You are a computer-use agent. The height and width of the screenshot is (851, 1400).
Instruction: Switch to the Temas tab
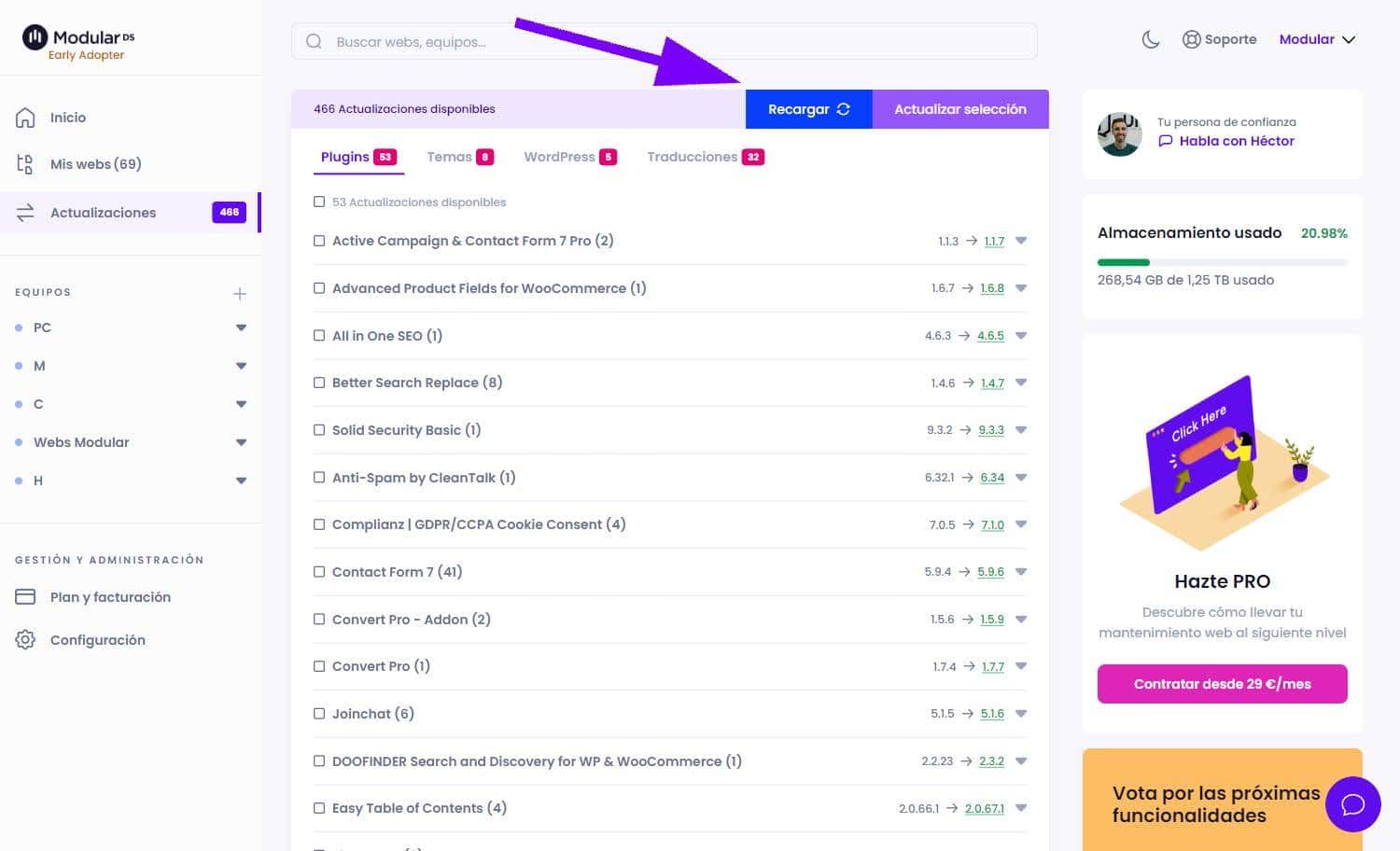pos(460,157)
